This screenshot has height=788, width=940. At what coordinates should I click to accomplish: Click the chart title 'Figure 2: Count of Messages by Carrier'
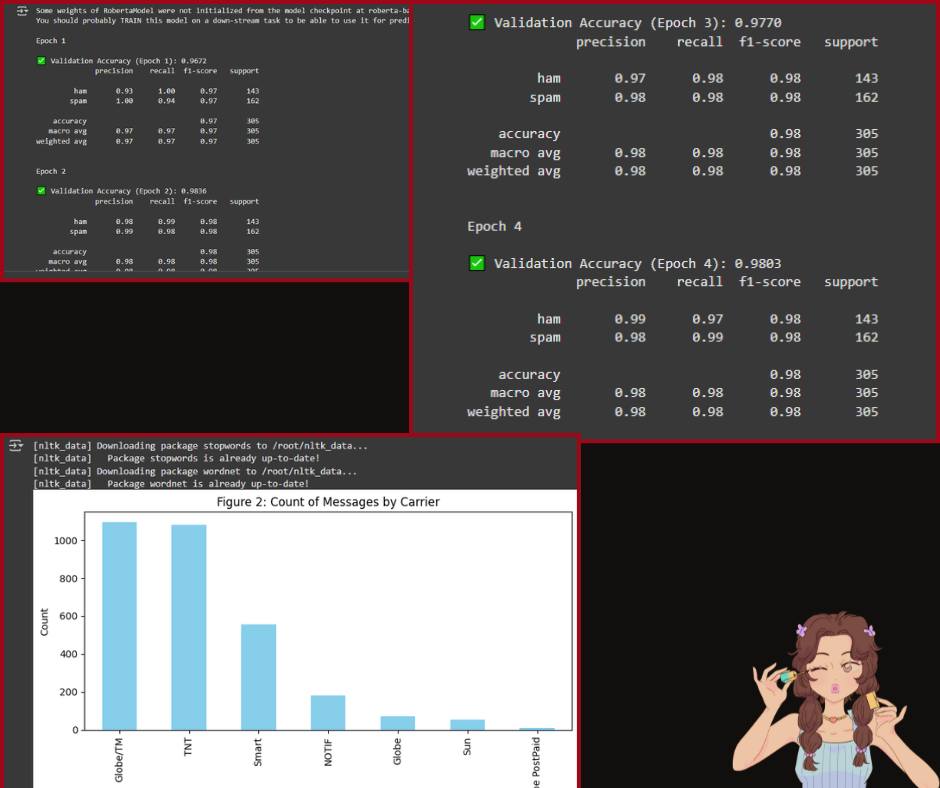(x=328, y=502)
